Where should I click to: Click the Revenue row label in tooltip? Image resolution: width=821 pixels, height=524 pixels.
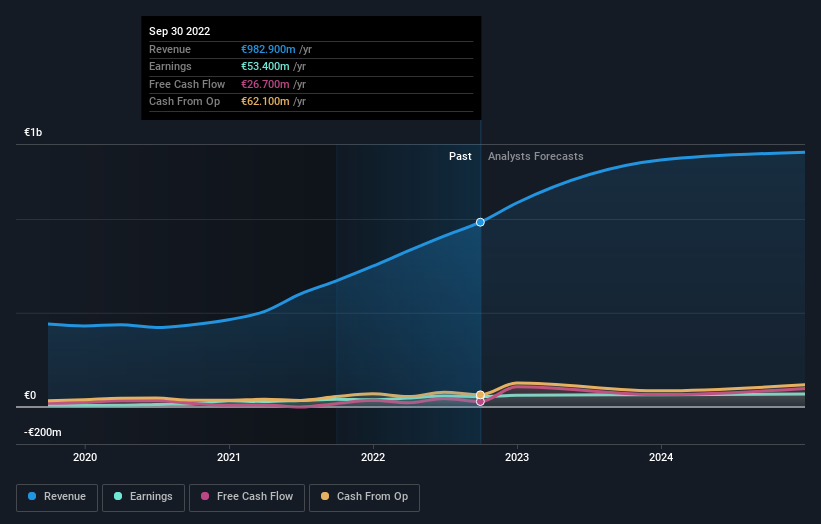[170, 49]
